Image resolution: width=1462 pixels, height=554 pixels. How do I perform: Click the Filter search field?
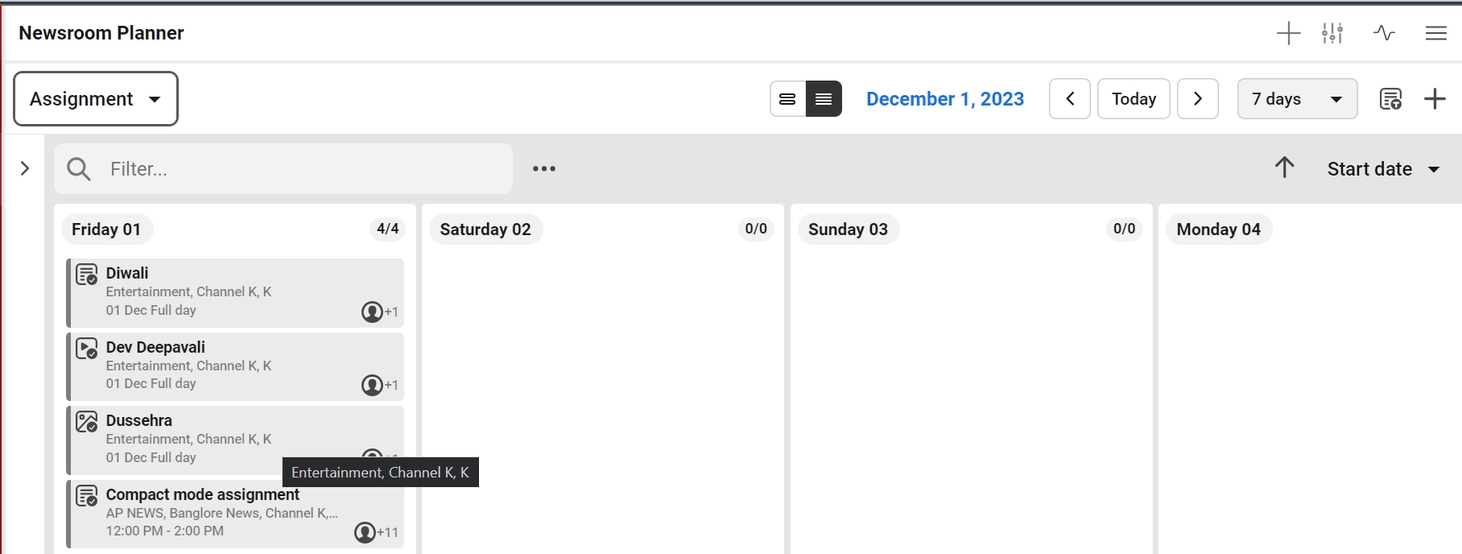click(300, 169)
